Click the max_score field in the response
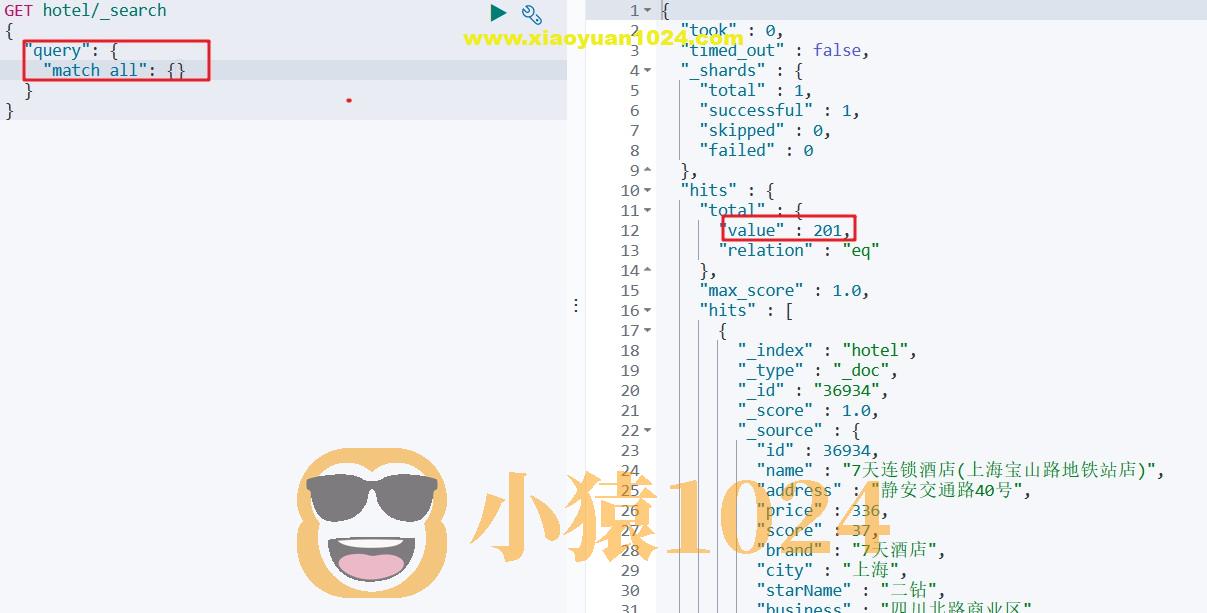 click(x=753, y=290)
